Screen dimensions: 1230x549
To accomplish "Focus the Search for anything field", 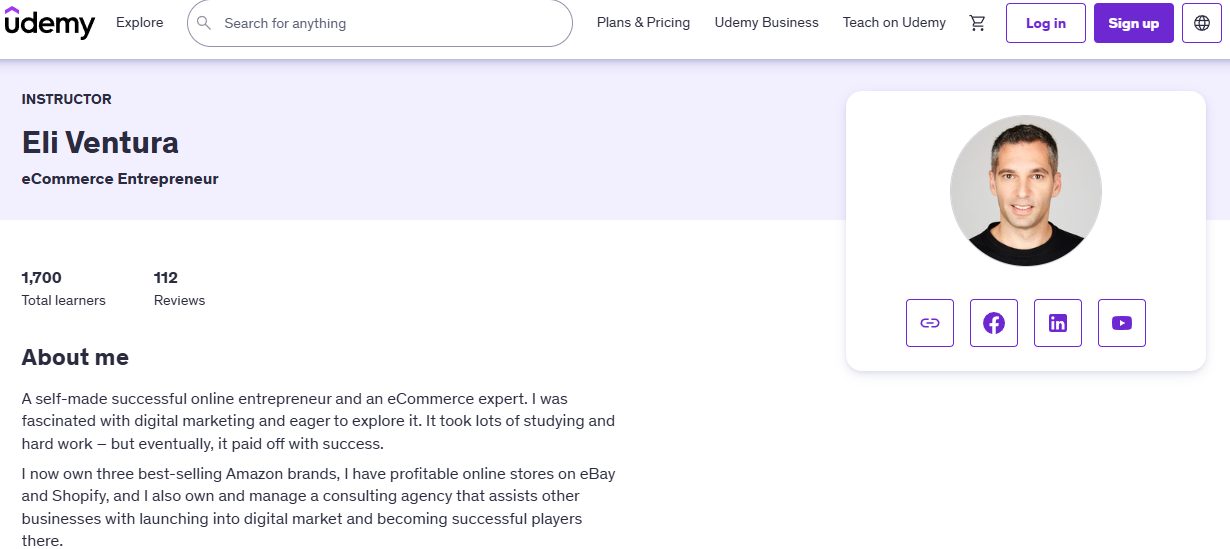I will 380,23.
